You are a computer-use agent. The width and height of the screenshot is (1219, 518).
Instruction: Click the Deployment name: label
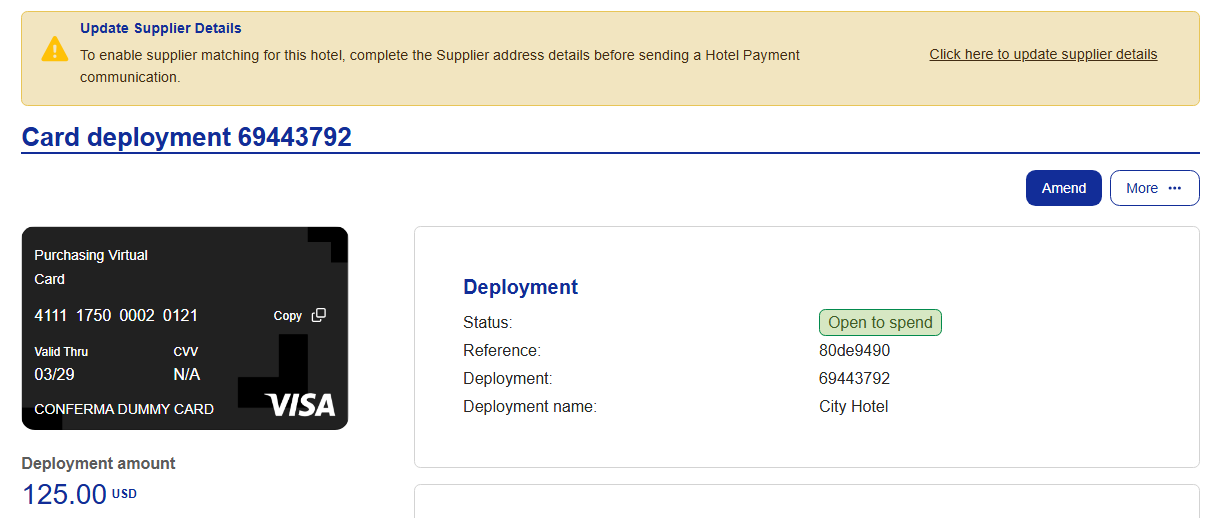(x=530, y=407)
